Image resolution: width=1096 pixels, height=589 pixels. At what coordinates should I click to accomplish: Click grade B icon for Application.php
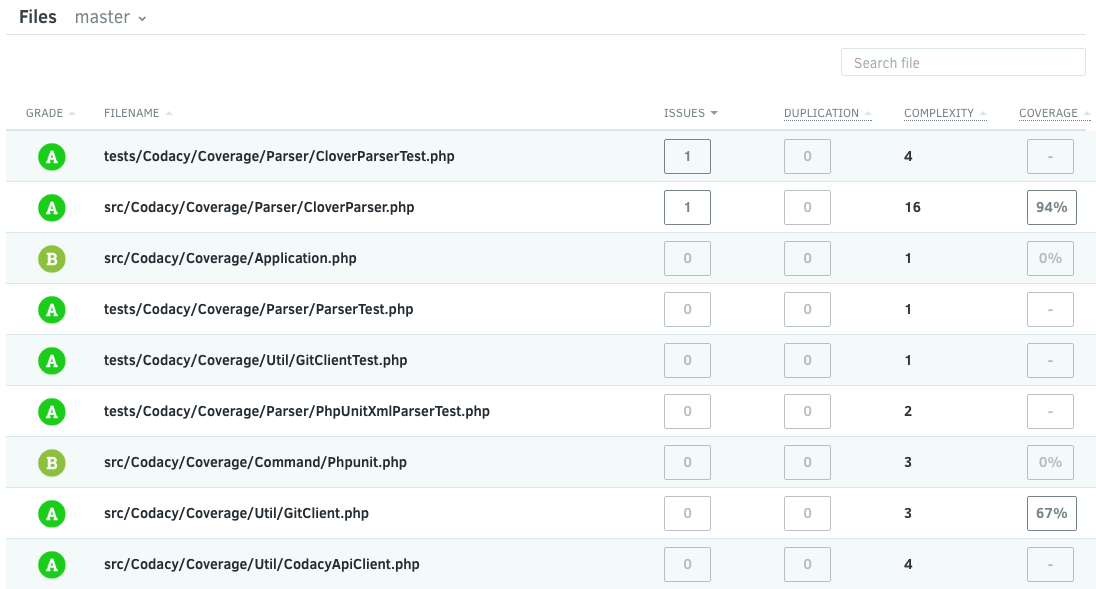52,259
